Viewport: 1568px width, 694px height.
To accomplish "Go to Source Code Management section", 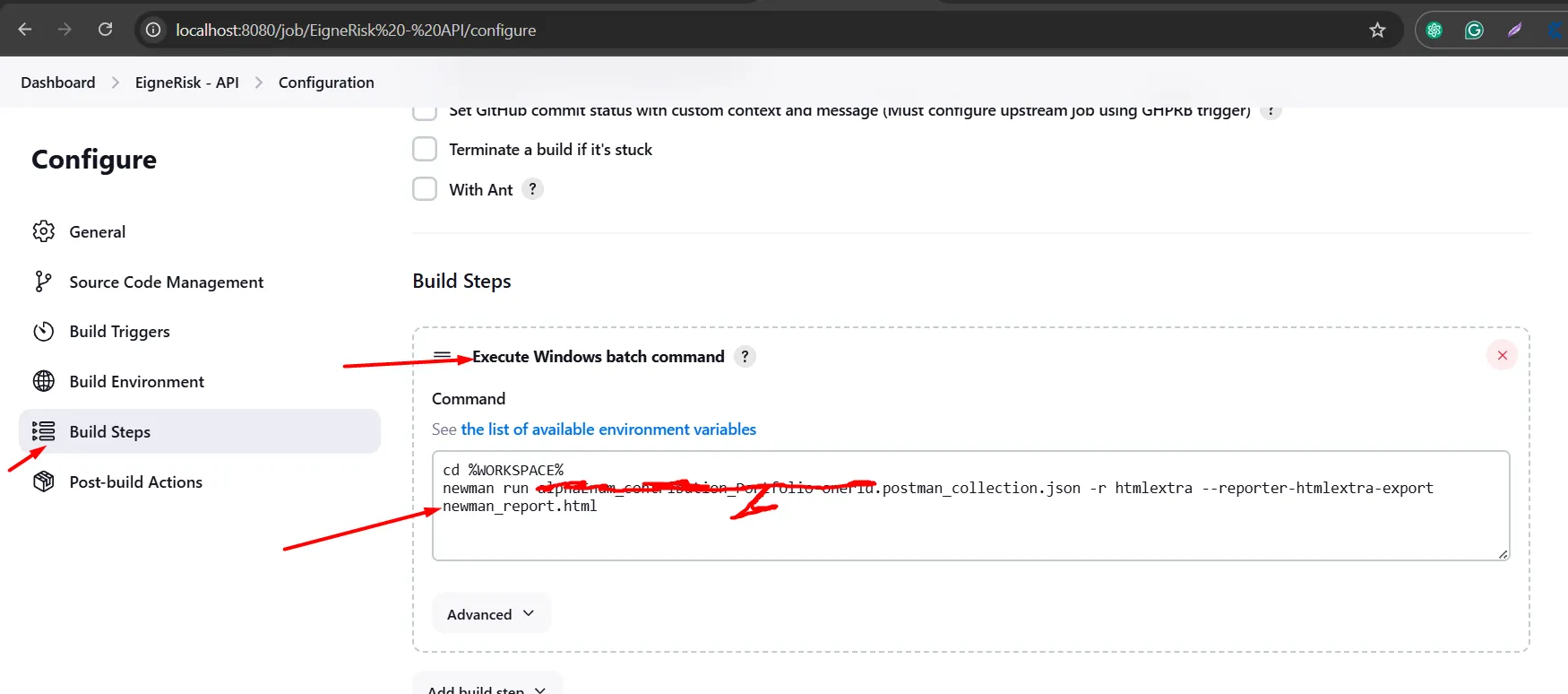I will click(199, 282).
